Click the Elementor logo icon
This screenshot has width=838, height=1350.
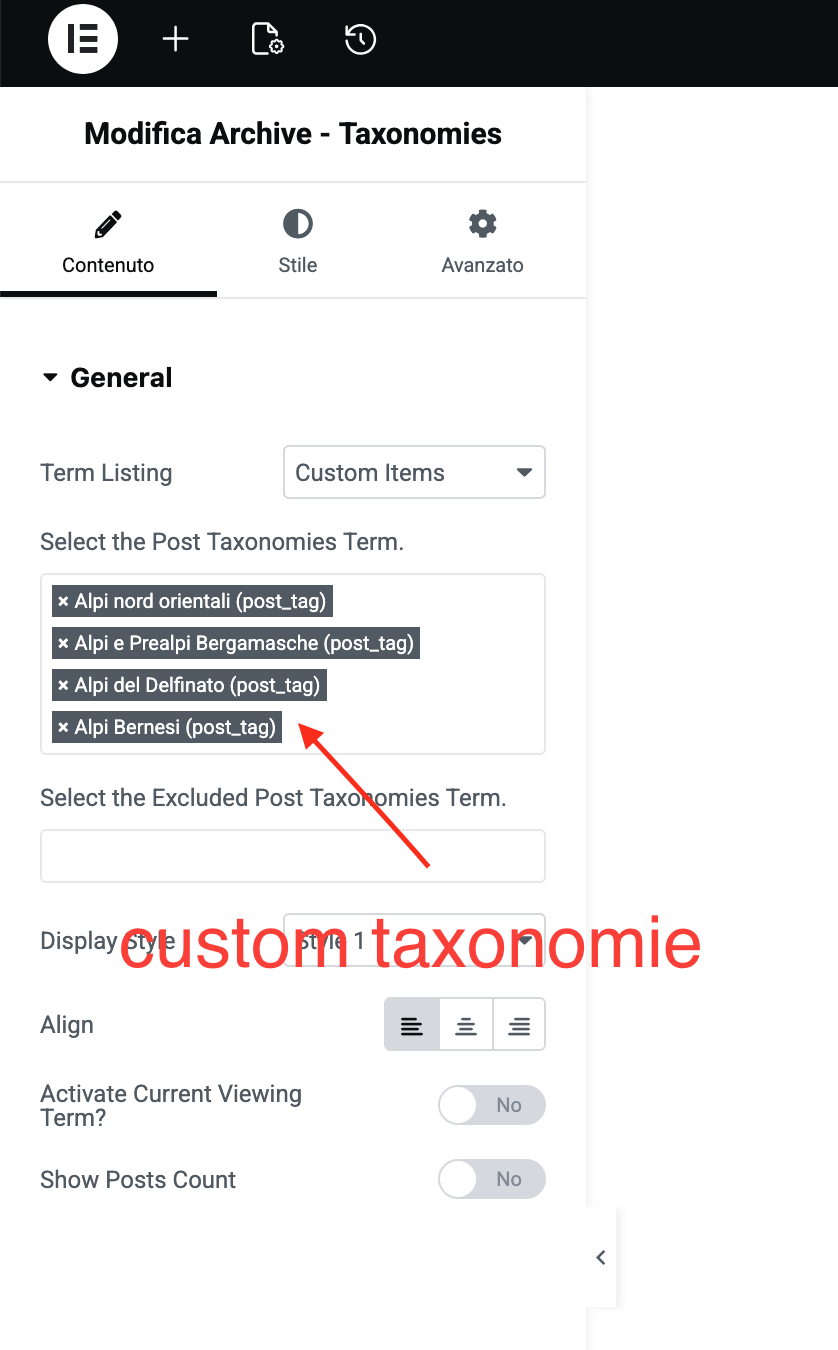pyautogui.click(x=83, y=40)
